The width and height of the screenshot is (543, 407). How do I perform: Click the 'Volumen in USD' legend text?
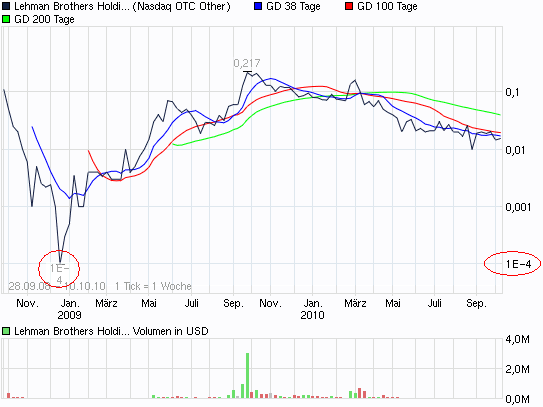click(x=171, y=331)
